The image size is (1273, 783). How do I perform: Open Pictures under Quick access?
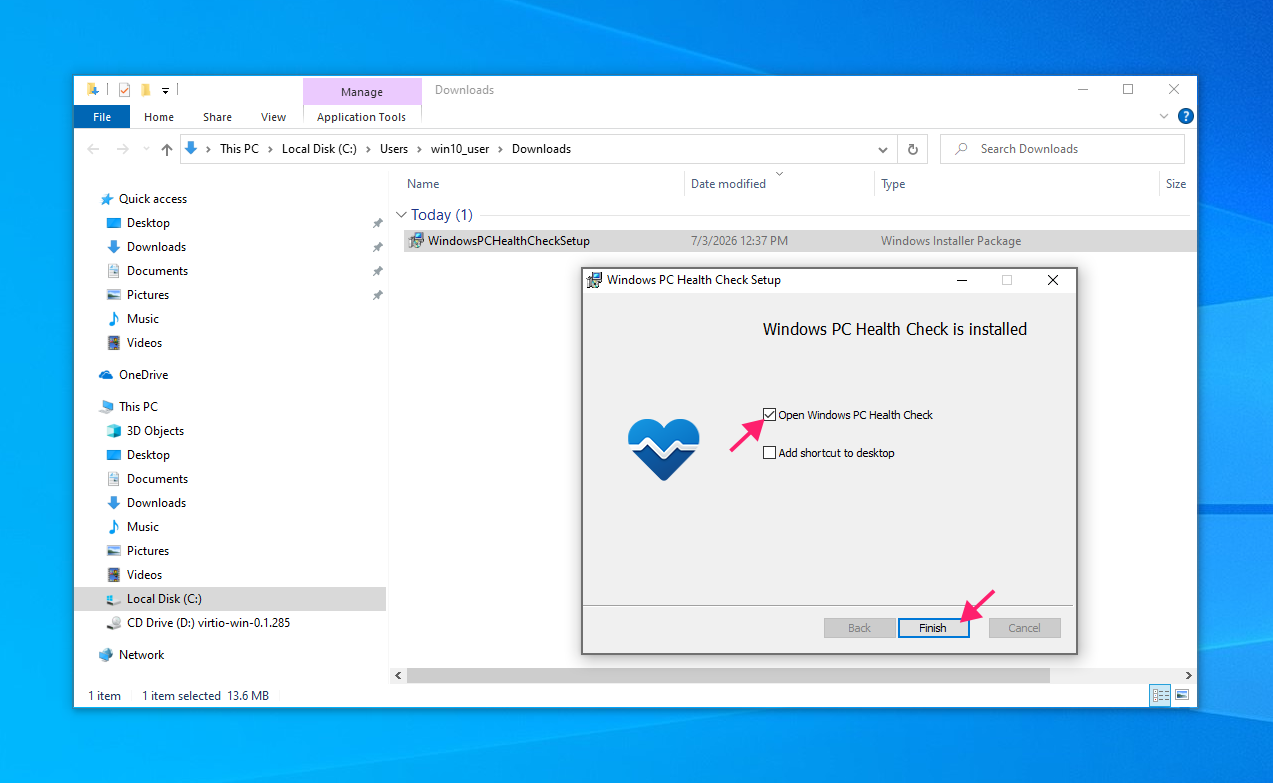tap(148, 295)
